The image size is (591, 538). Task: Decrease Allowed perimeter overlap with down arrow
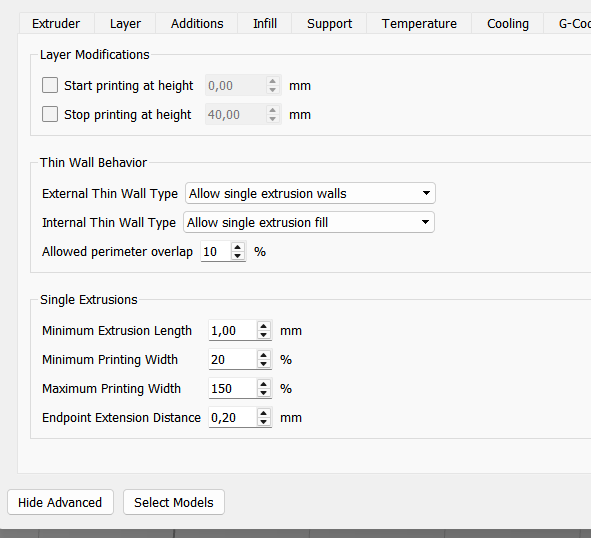click(x=237, y=256)
